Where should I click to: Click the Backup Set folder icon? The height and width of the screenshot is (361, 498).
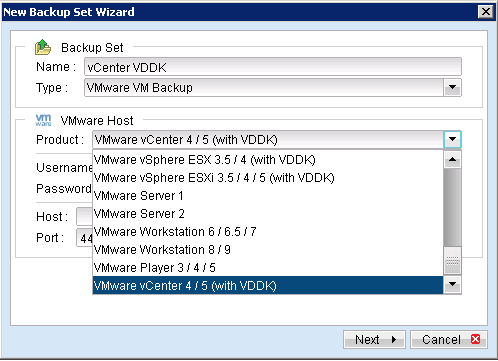(43, 47)
